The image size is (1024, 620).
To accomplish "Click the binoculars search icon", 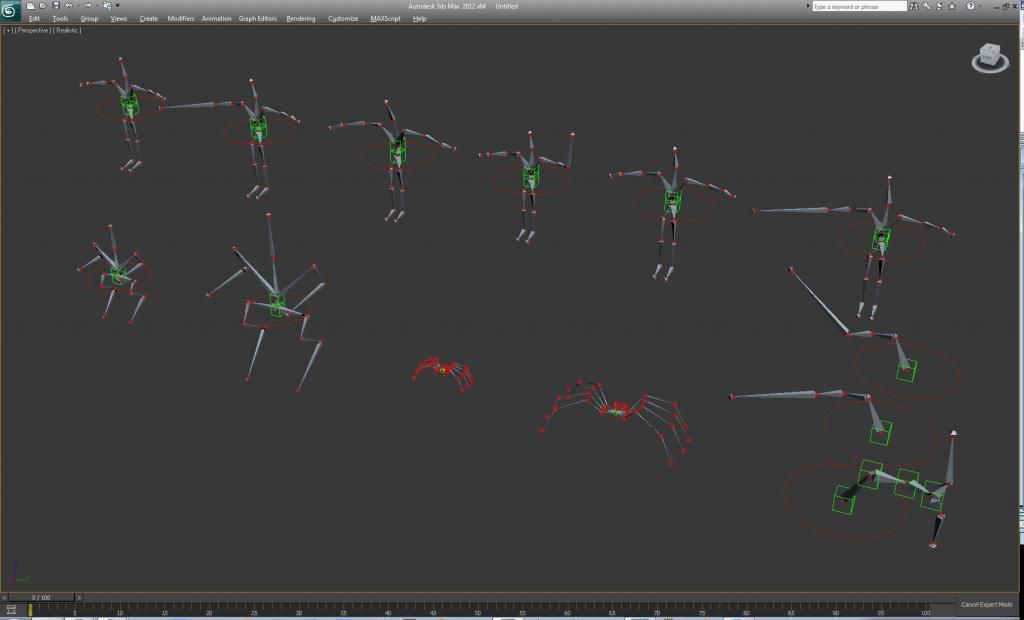I will 915,6.
